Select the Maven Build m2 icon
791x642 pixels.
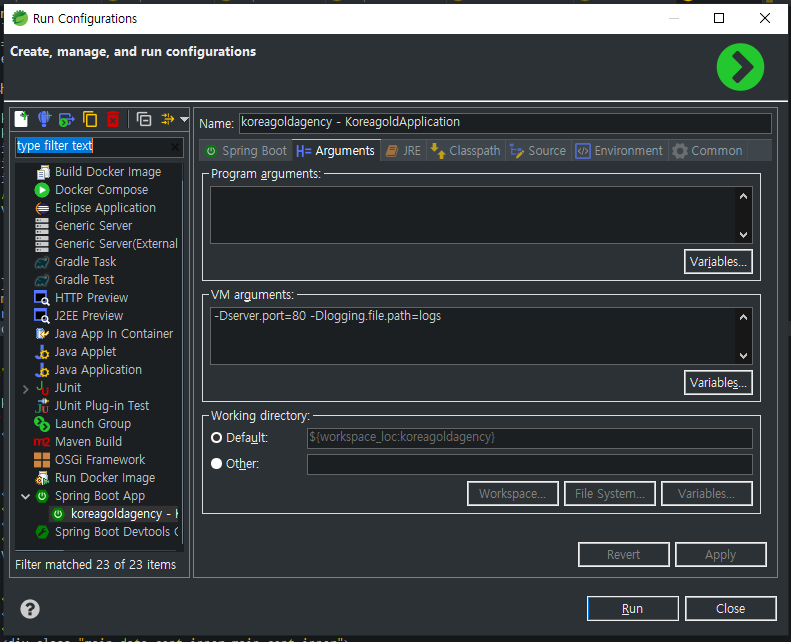[x=42, y=442]
